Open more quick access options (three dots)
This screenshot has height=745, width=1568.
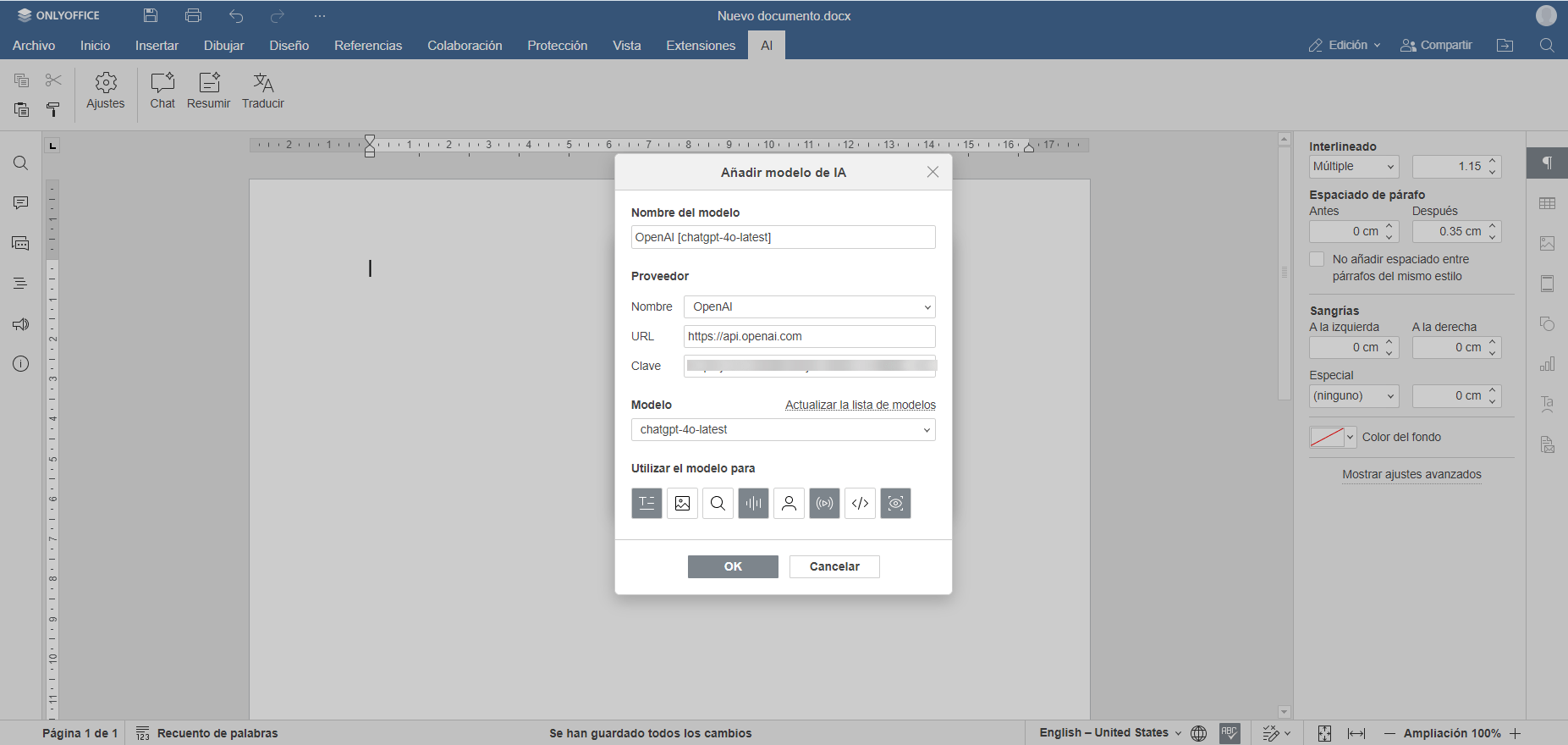coord(320,15)
